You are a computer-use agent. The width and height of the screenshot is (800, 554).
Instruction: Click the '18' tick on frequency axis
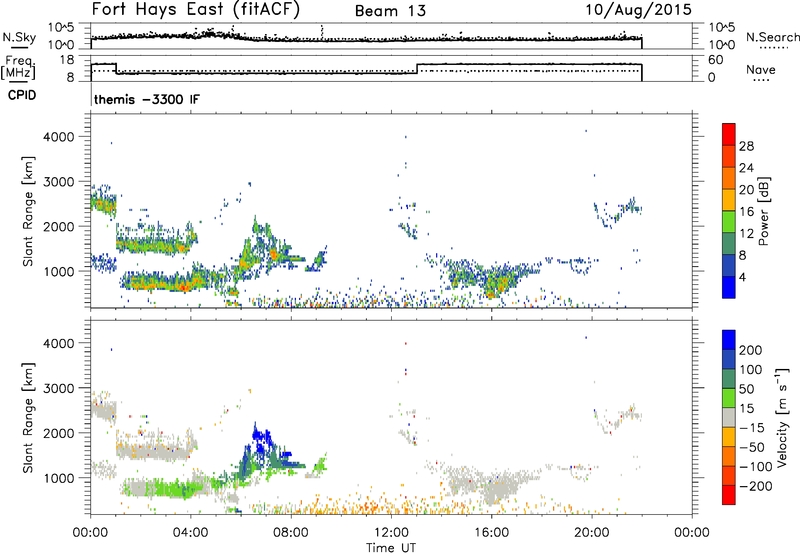[x=67, y=60]
